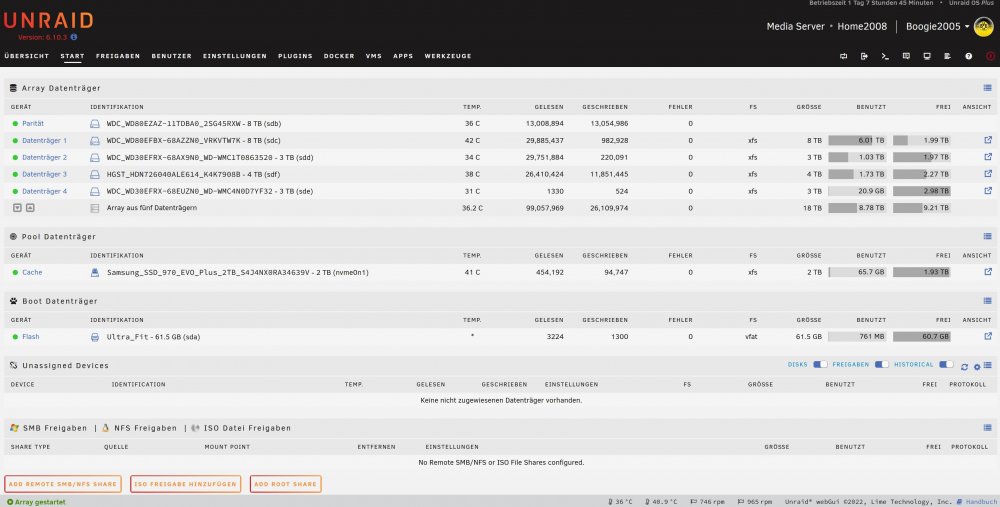Click Datenträger 4 free bar 2.98 TB

tap(922, 191)
